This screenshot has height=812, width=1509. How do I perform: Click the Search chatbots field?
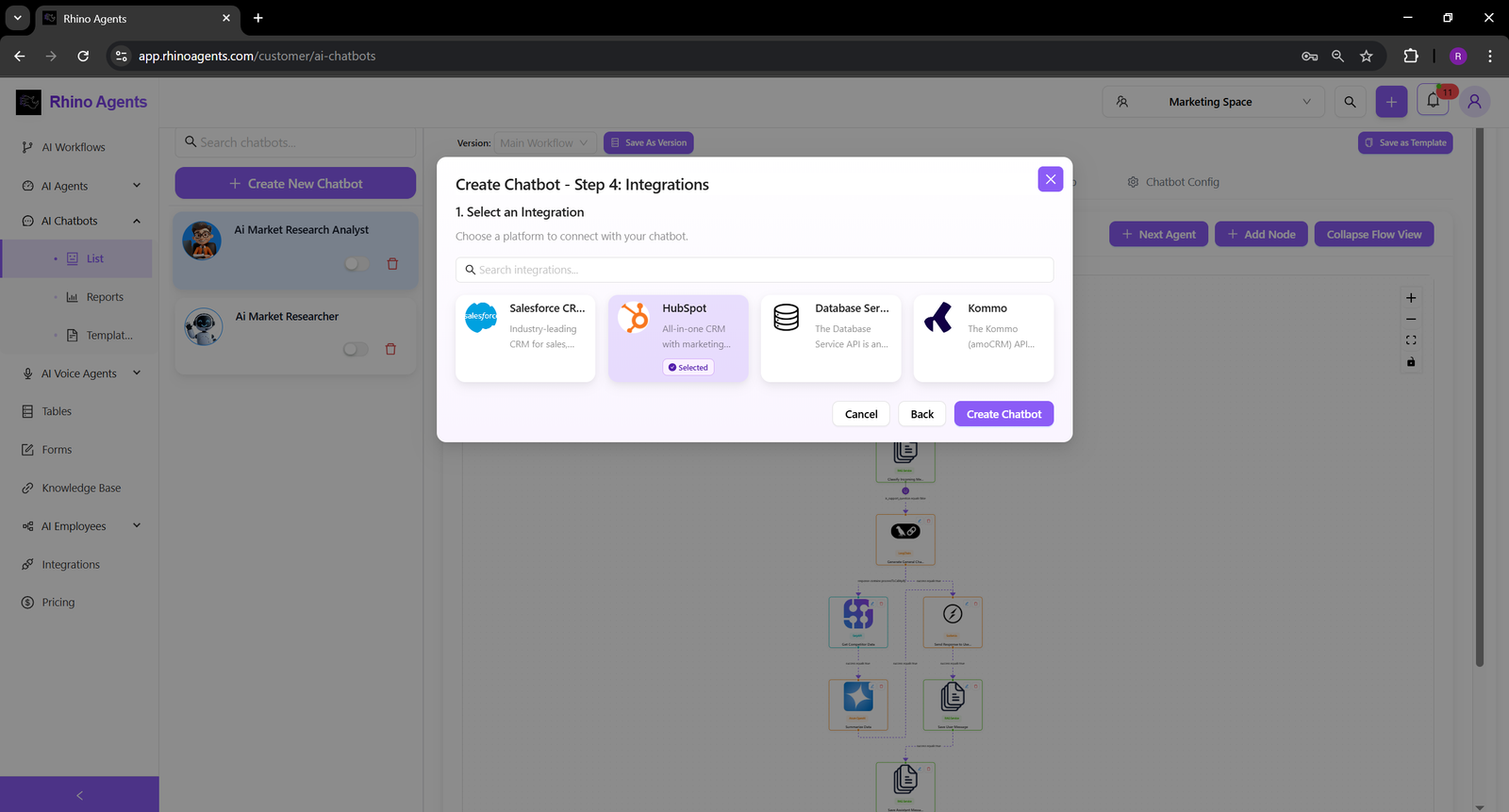coord(295,142)
